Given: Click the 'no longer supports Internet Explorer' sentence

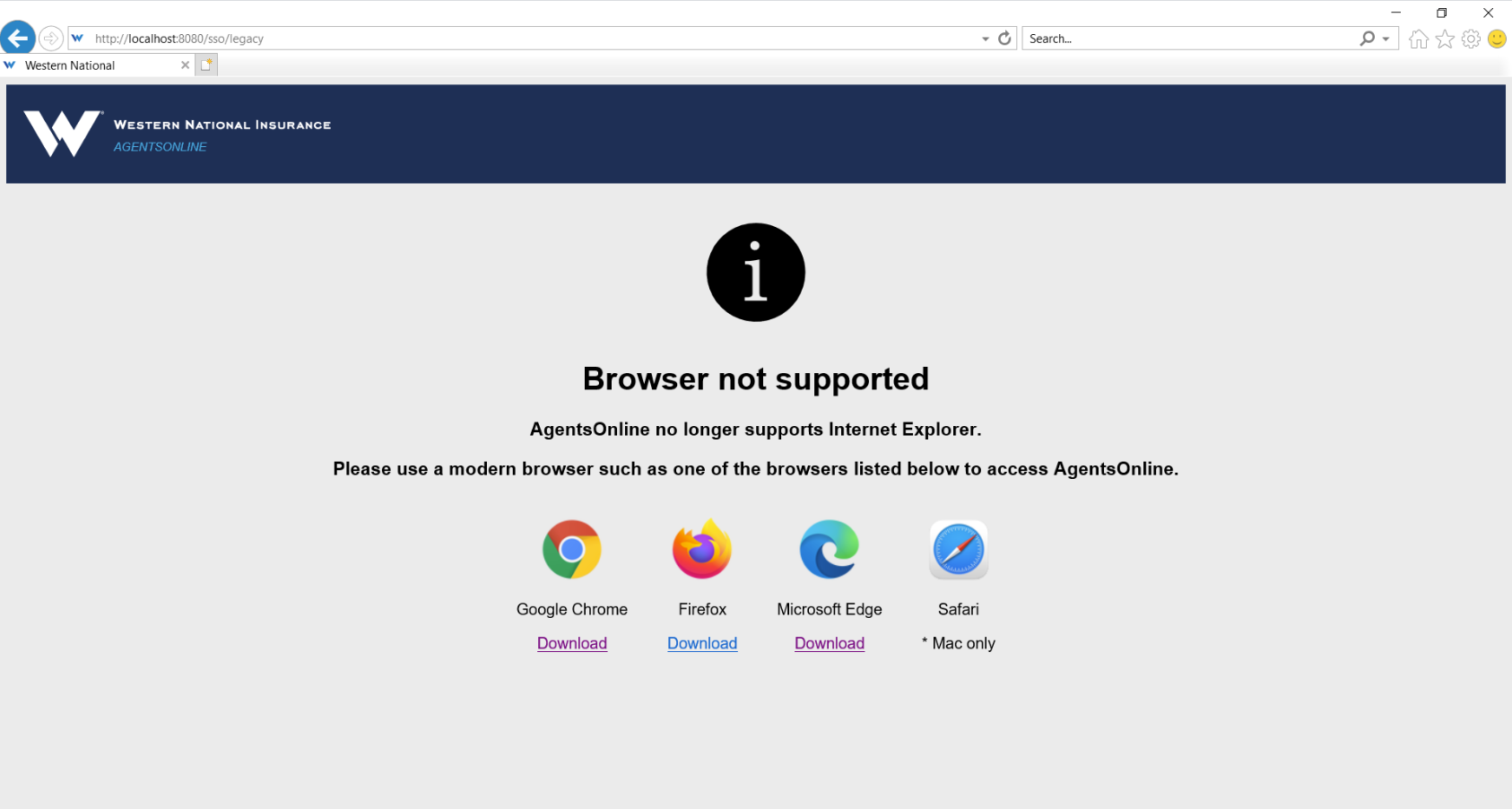Looking at the screenshot, I should tap(756, 430).
